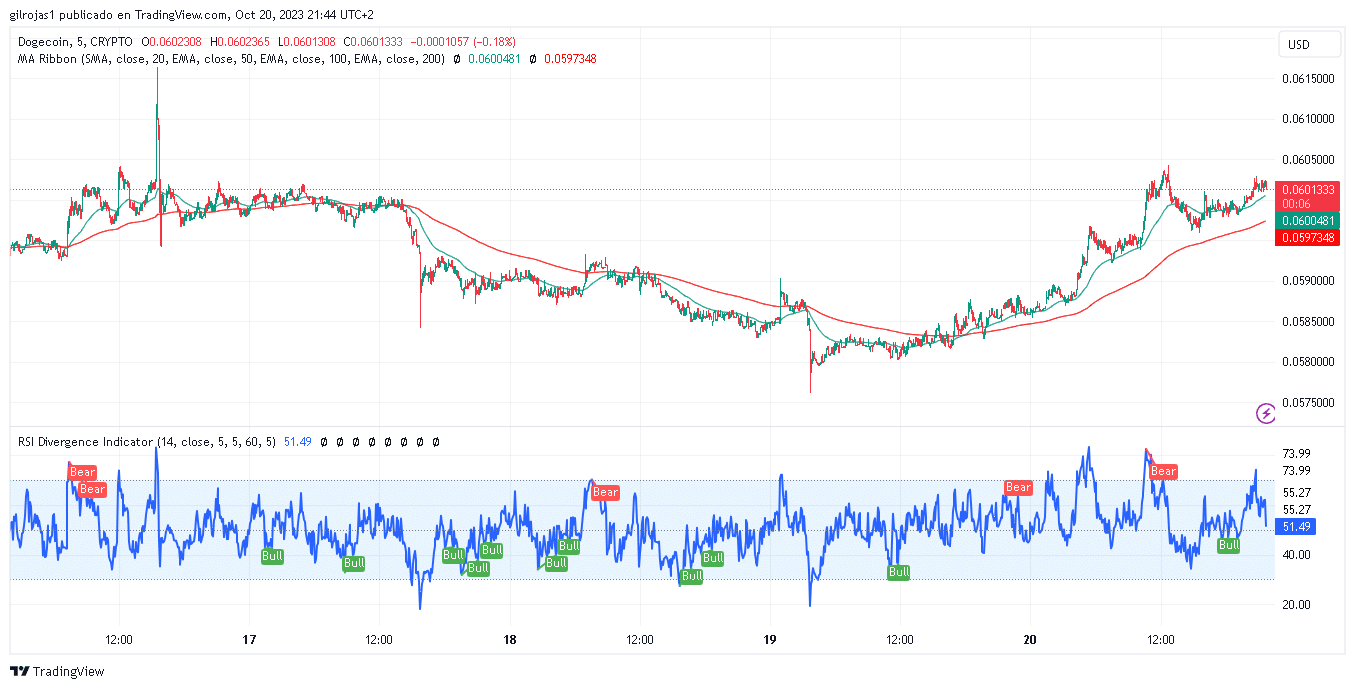Viewport: 1355px width, 689px height.
Task: Click date label 19 on the time axis
Action: tap(770, 639)
